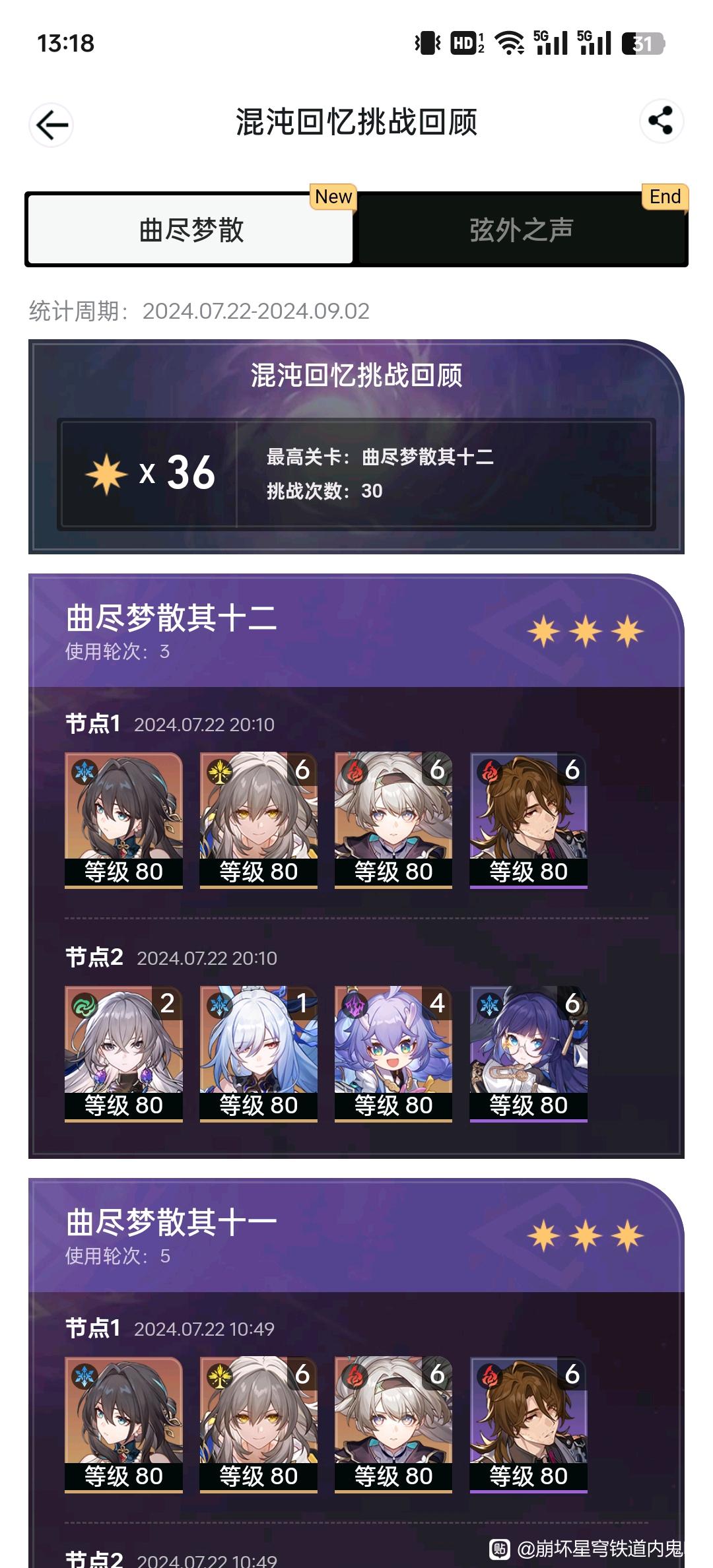Tap the back arrow icon
Viewport: 713px width, 1568px height.
tap(51, 124)
